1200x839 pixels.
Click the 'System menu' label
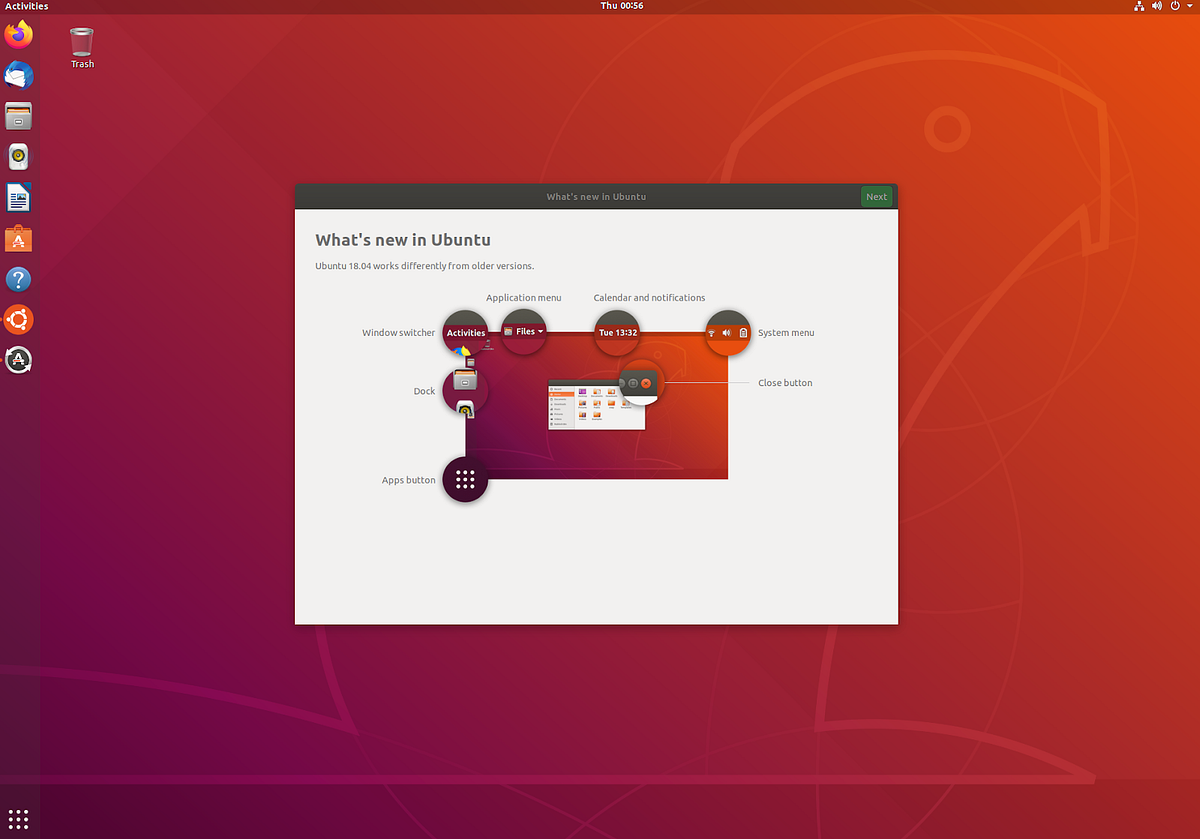coord(786,333)
